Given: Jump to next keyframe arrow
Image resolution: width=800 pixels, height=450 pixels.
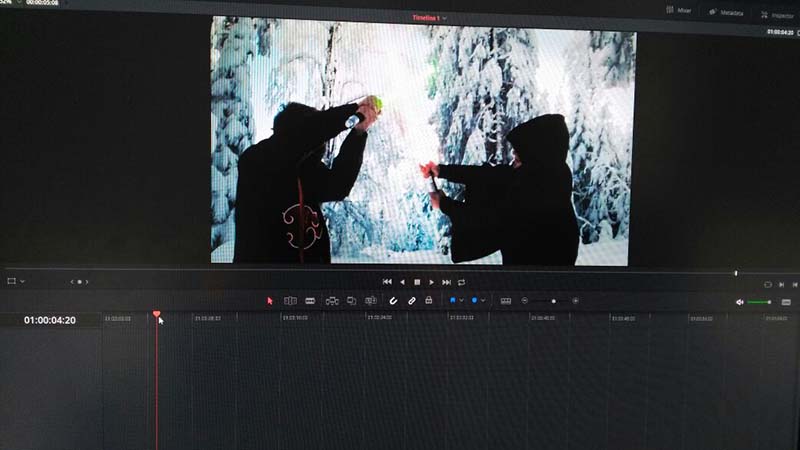Looking at the screenshot, I should pos(87,282).
